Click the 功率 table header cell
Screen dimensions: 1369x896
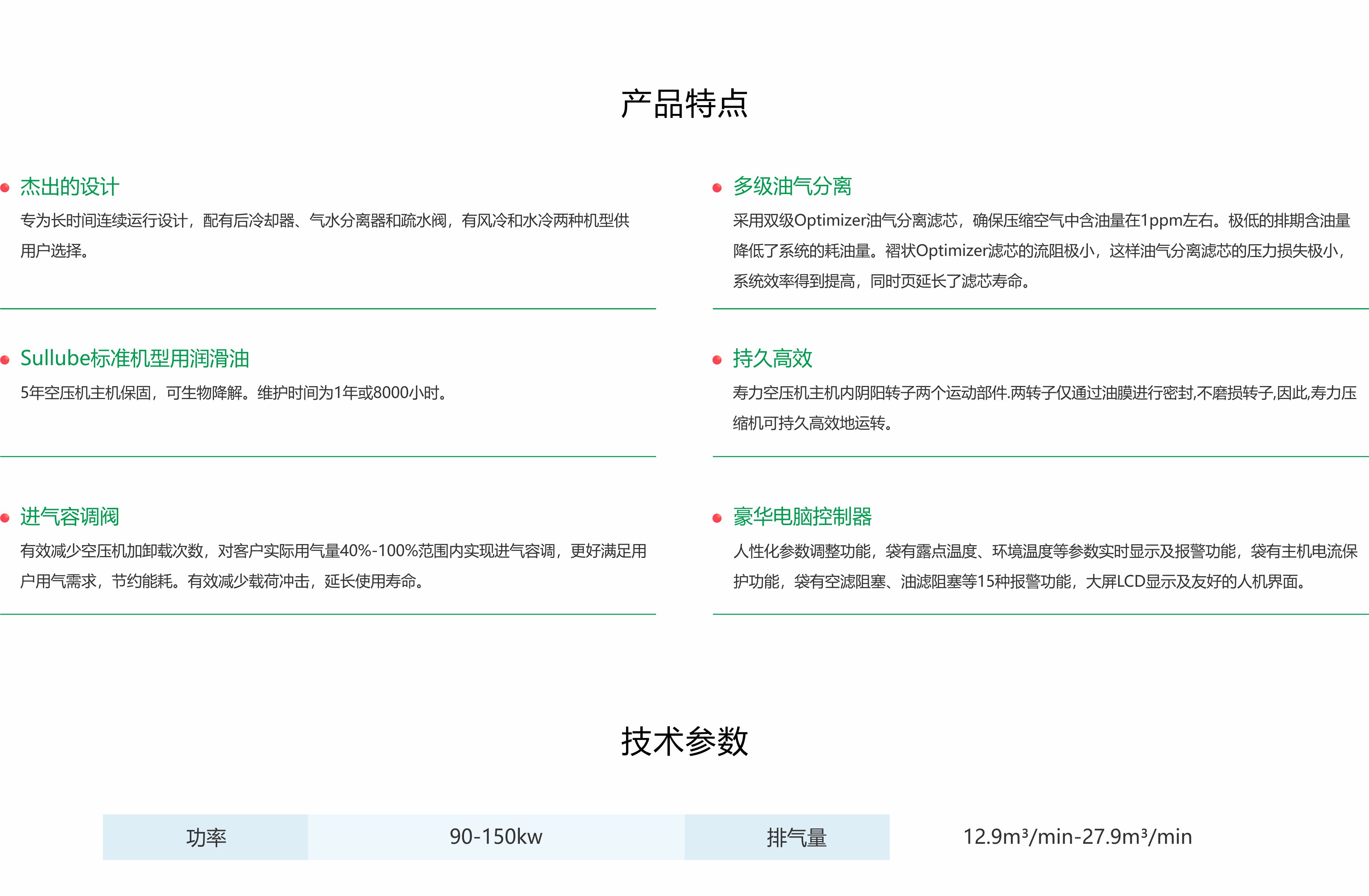pyautogui.click(x=205, y=837)
